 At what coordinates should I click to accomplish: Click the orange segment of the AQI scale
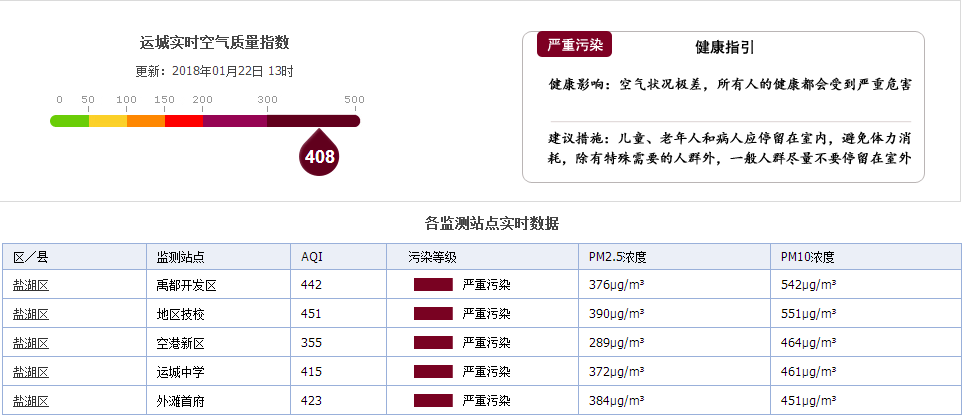click(x=146, y=121)
